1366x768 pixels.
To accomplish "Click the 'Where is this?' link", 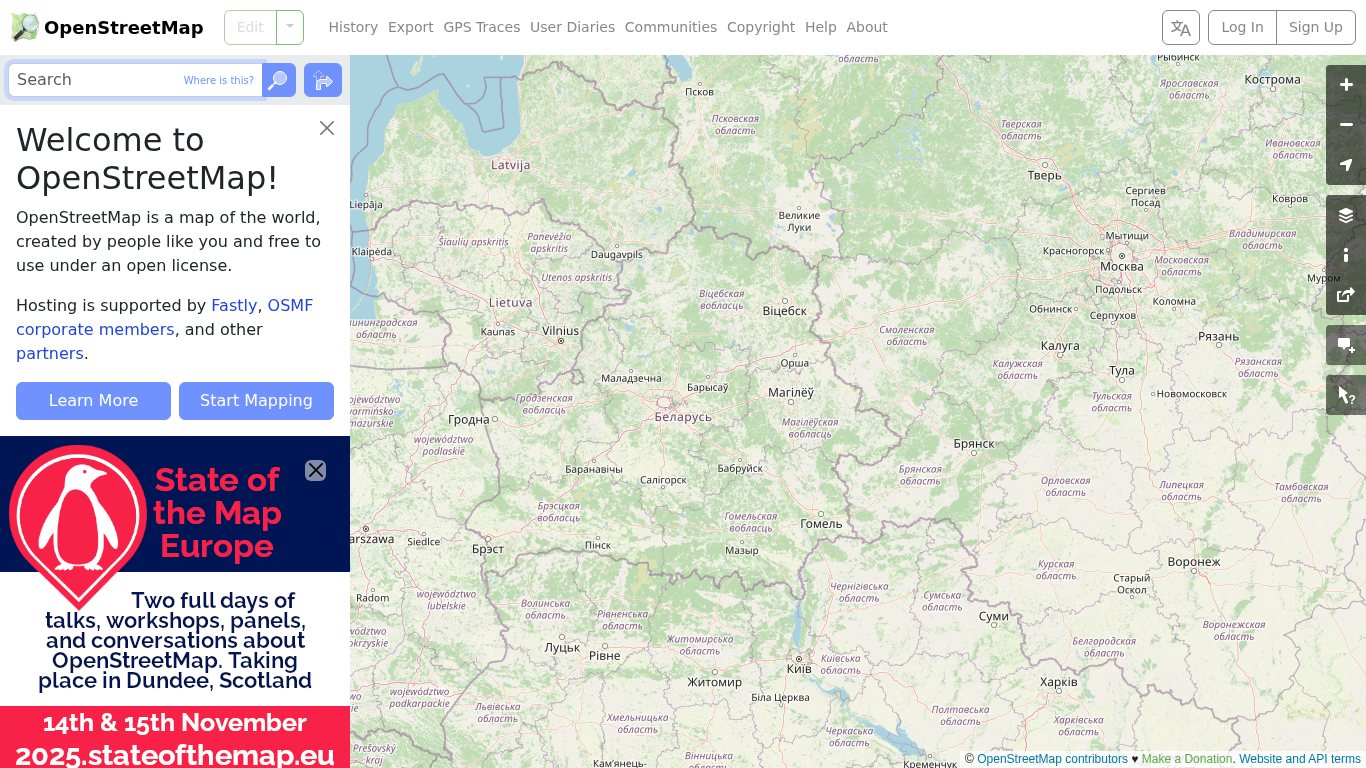I will click(x=219, y=80).
